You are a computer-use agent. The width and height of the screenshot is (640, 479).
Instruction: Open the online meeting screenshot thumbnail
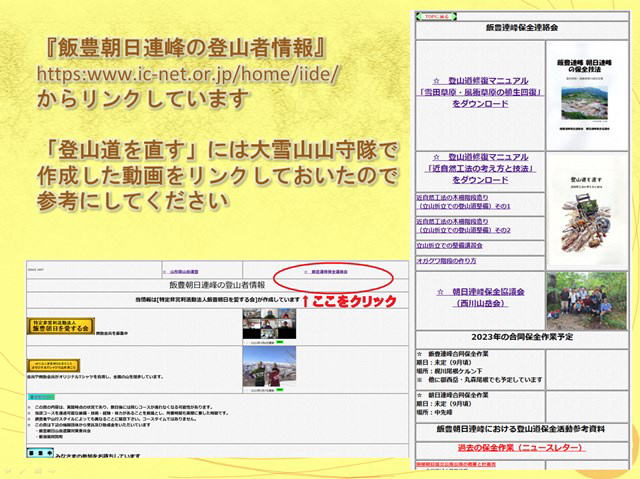coord(269,326)
